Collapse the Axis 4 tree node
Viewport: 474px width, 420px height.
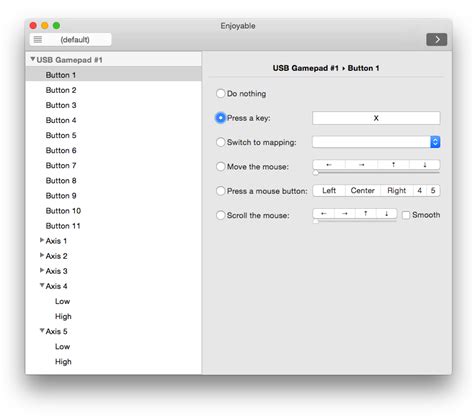point(42,285)
